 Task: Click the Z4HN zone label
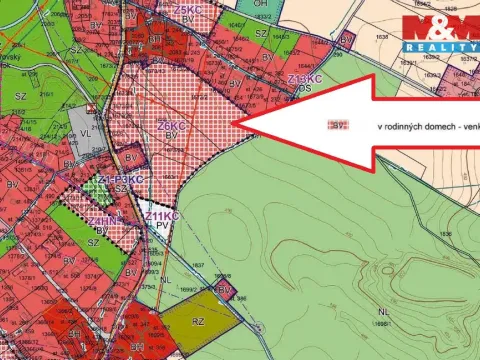pyautogui.click(x=102, y=221)
